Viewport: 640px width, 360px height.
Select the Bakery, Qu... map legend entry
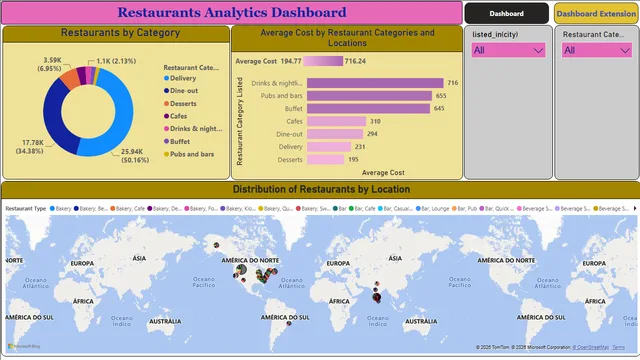pos(276,209)
